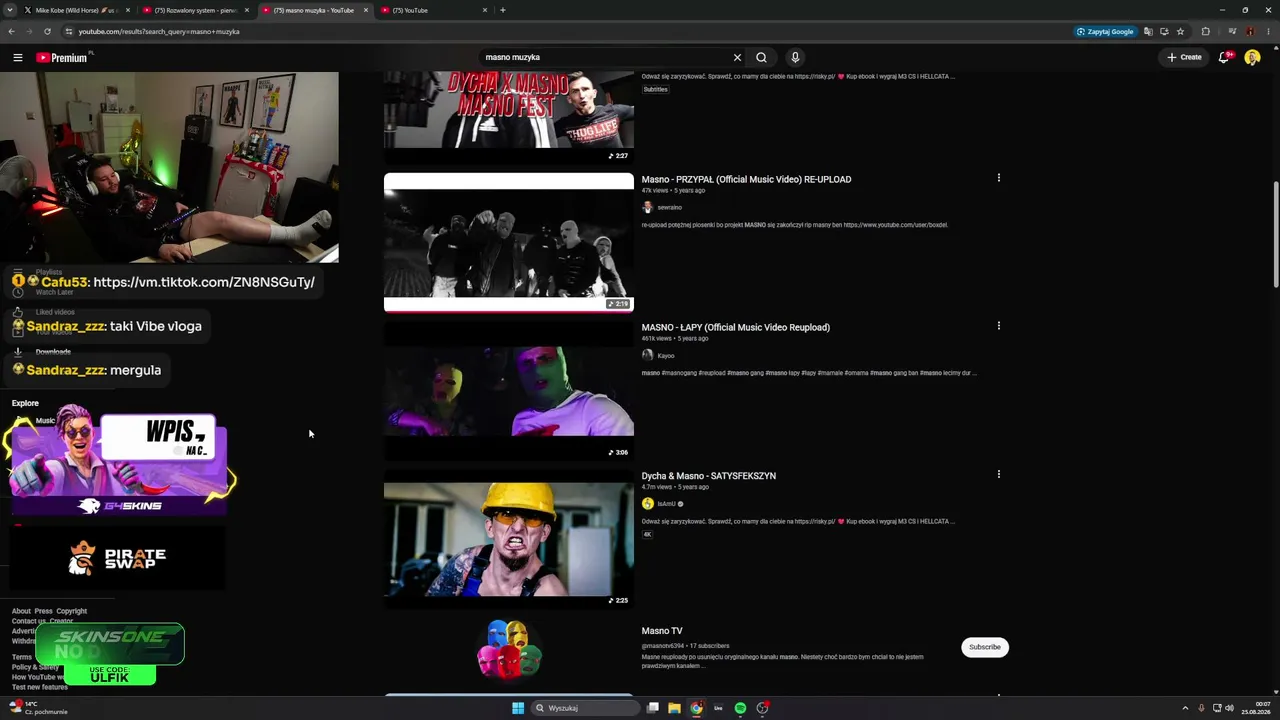Start voice search with the microphone
Viewport: 1280px width, 720px height.
(x=795, y=57)
